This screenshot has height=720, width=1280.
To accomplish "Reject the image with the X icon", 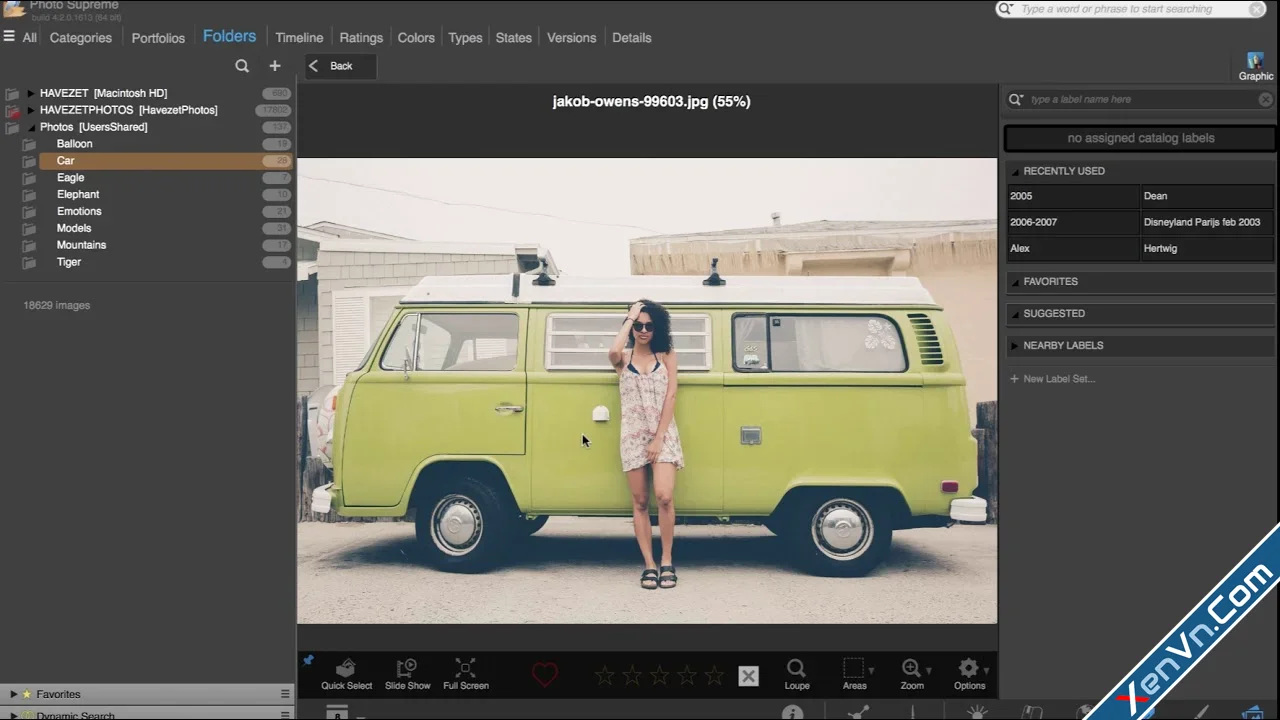I will (748, 676).
